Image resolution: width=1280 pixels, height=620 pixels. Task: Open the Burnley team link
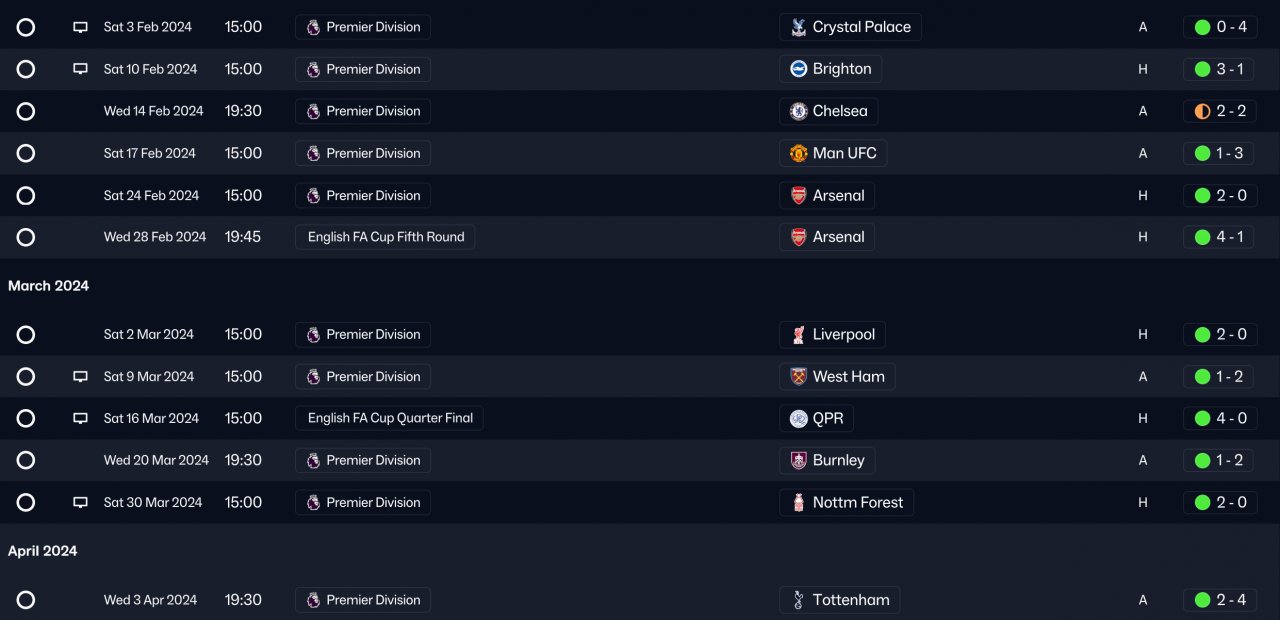pos(838,460)
